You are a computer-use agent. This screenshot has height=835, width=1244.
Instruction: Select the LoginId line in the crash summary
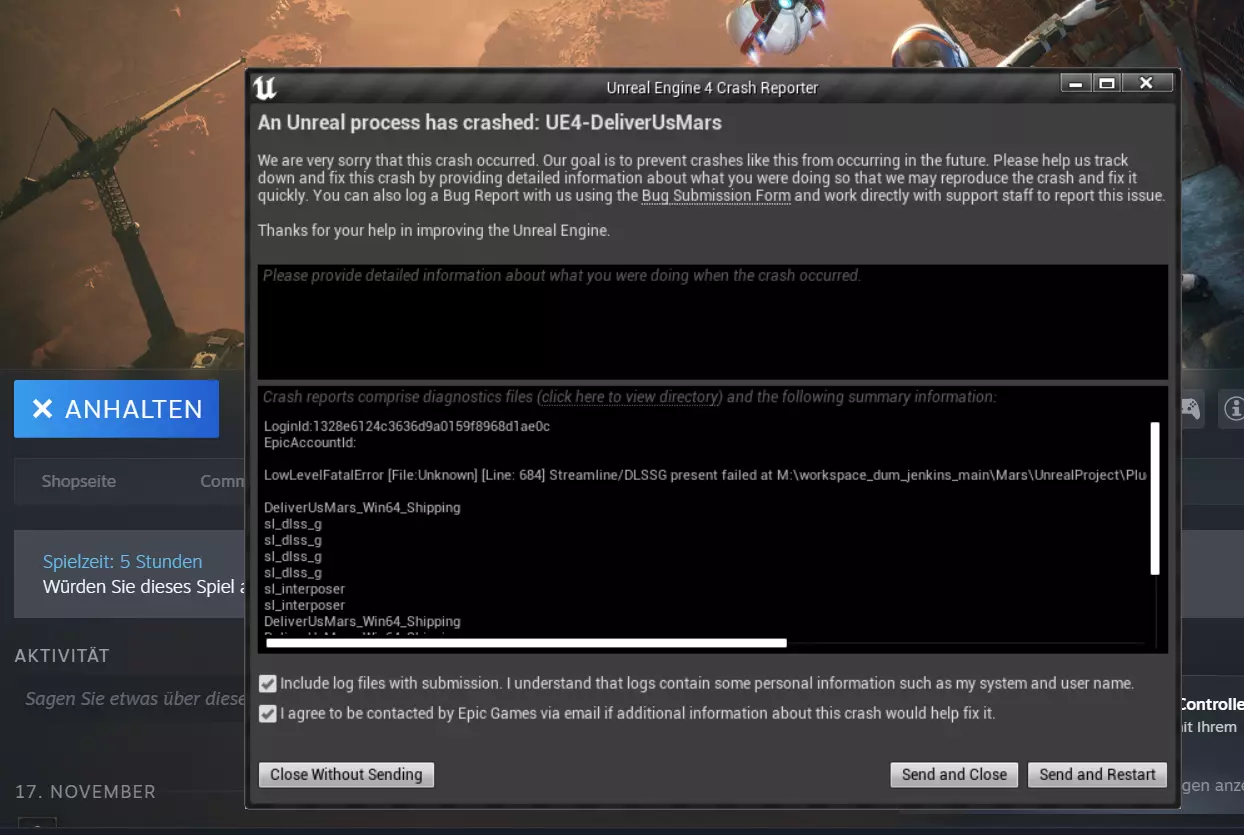(407, 426)
